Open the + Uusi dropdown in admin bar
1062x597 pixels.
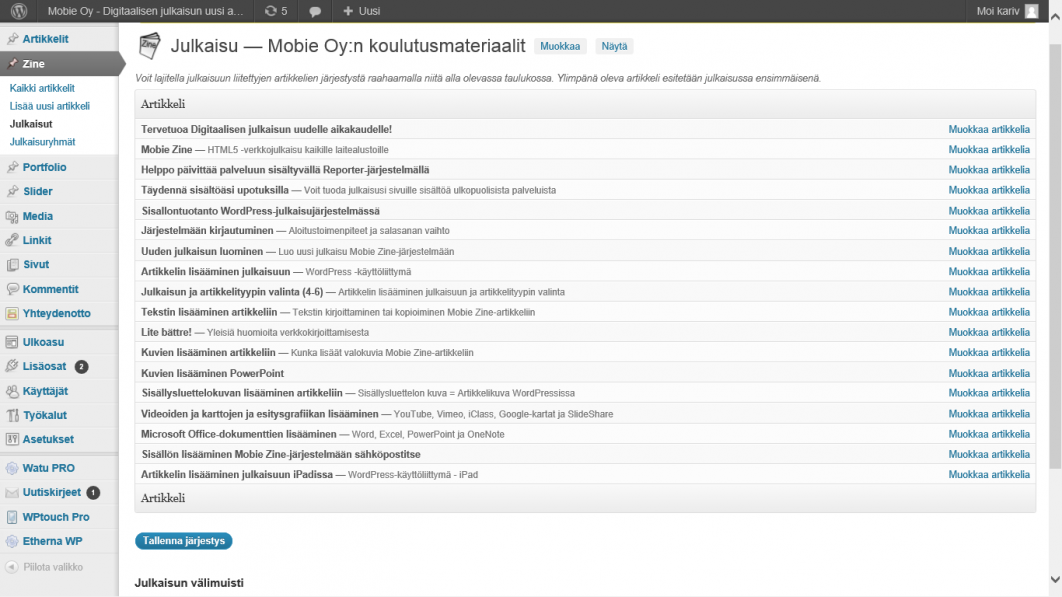click(x=361, y=11)
